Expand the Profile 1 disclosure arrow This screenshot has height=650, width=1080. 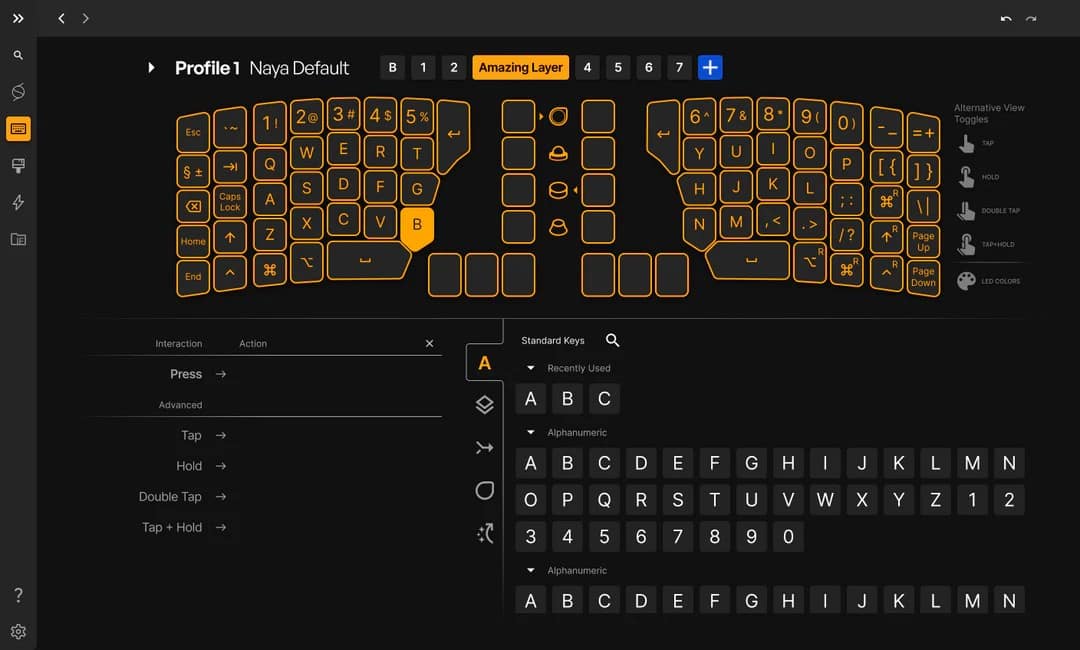(x=151, y=67)
